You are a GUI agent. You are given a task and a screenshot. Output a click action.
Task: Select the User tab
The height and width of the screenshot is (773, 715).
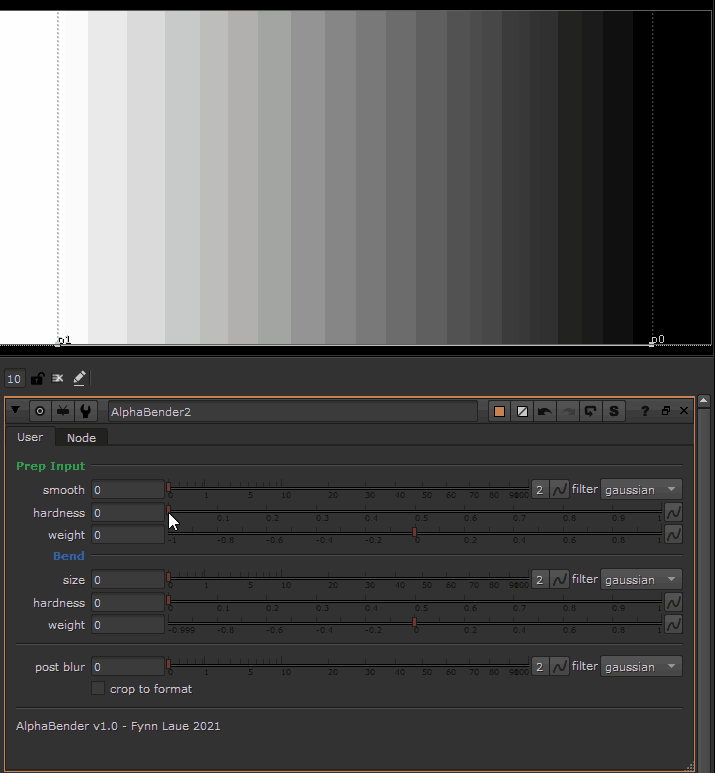coord(30,437)
